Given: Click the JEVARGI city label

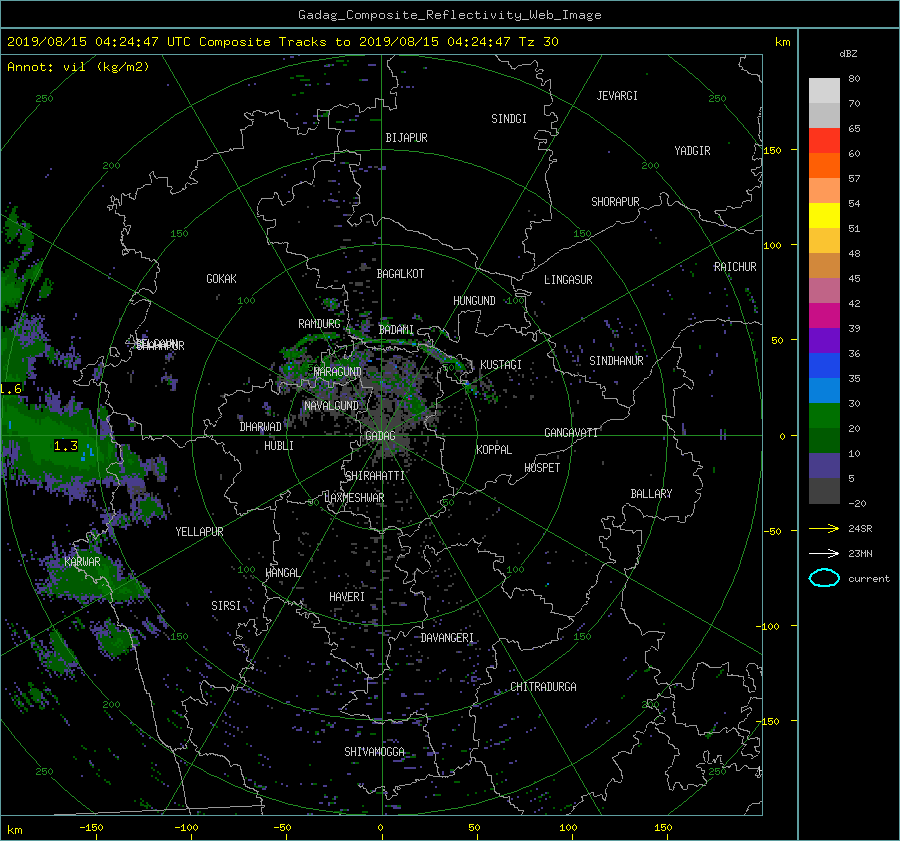Looking at the screenshot, I should pos(617,95).
